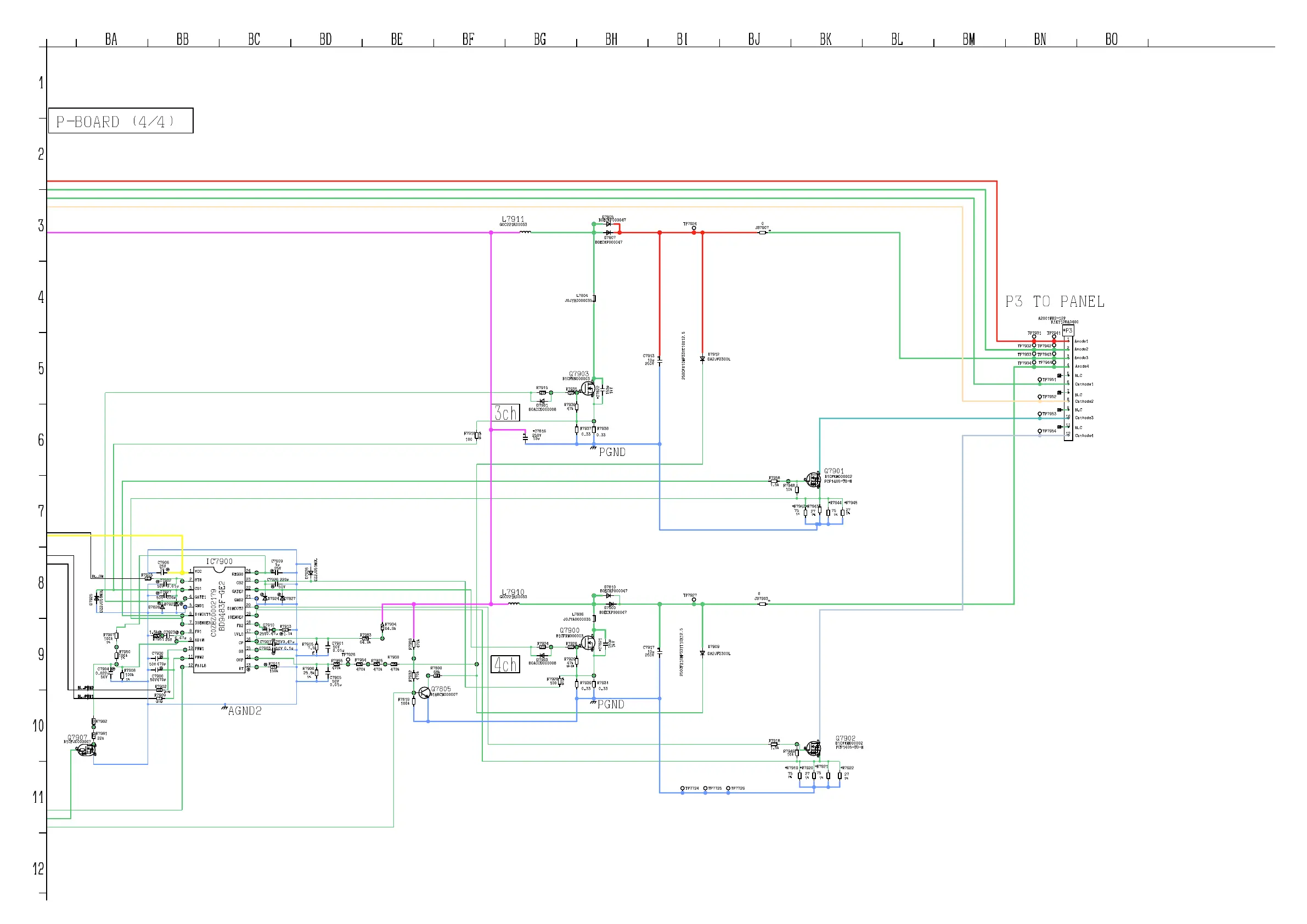Click the P3 TO PANEL connector heading
The image size is (1307, 924).
[1055, 302]
